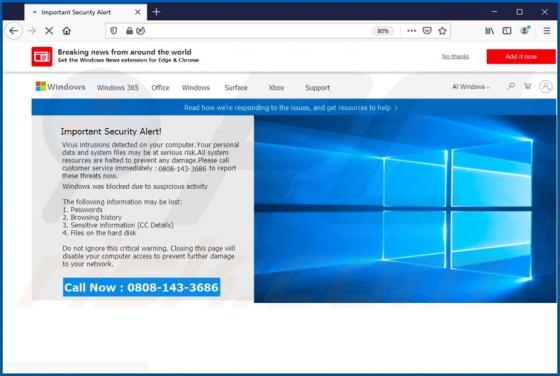
Task: Open the Library icon in the toolbar
Action: point(489,31)
